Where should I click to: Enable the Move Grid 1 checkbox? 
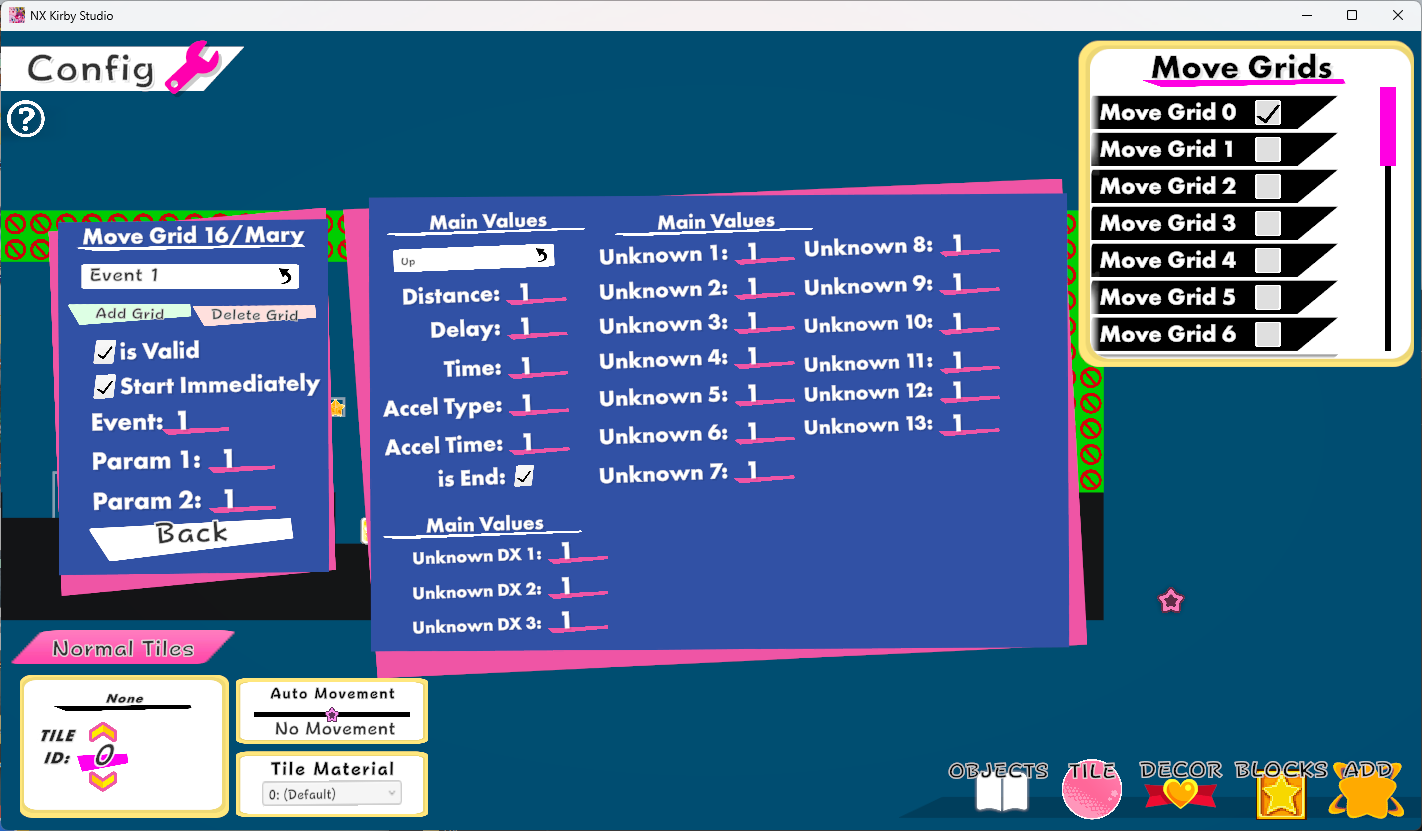pyautogui.click(x=1268, y=150)
